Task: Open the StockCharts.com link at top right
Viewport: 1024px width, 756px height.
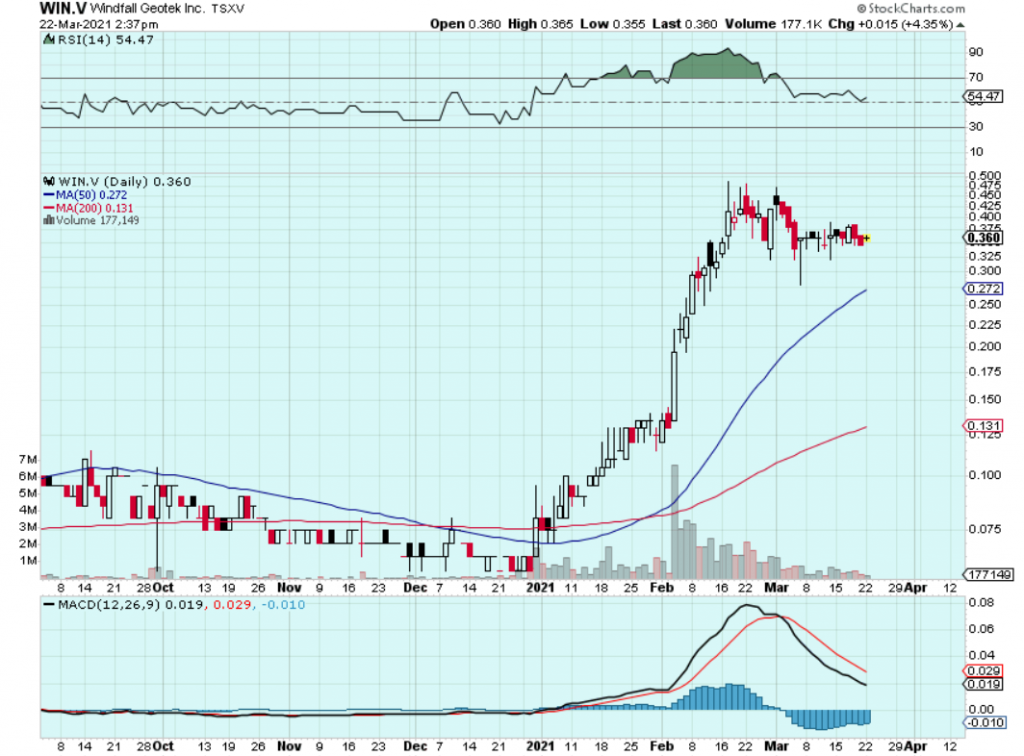Action: coord(911,8)
